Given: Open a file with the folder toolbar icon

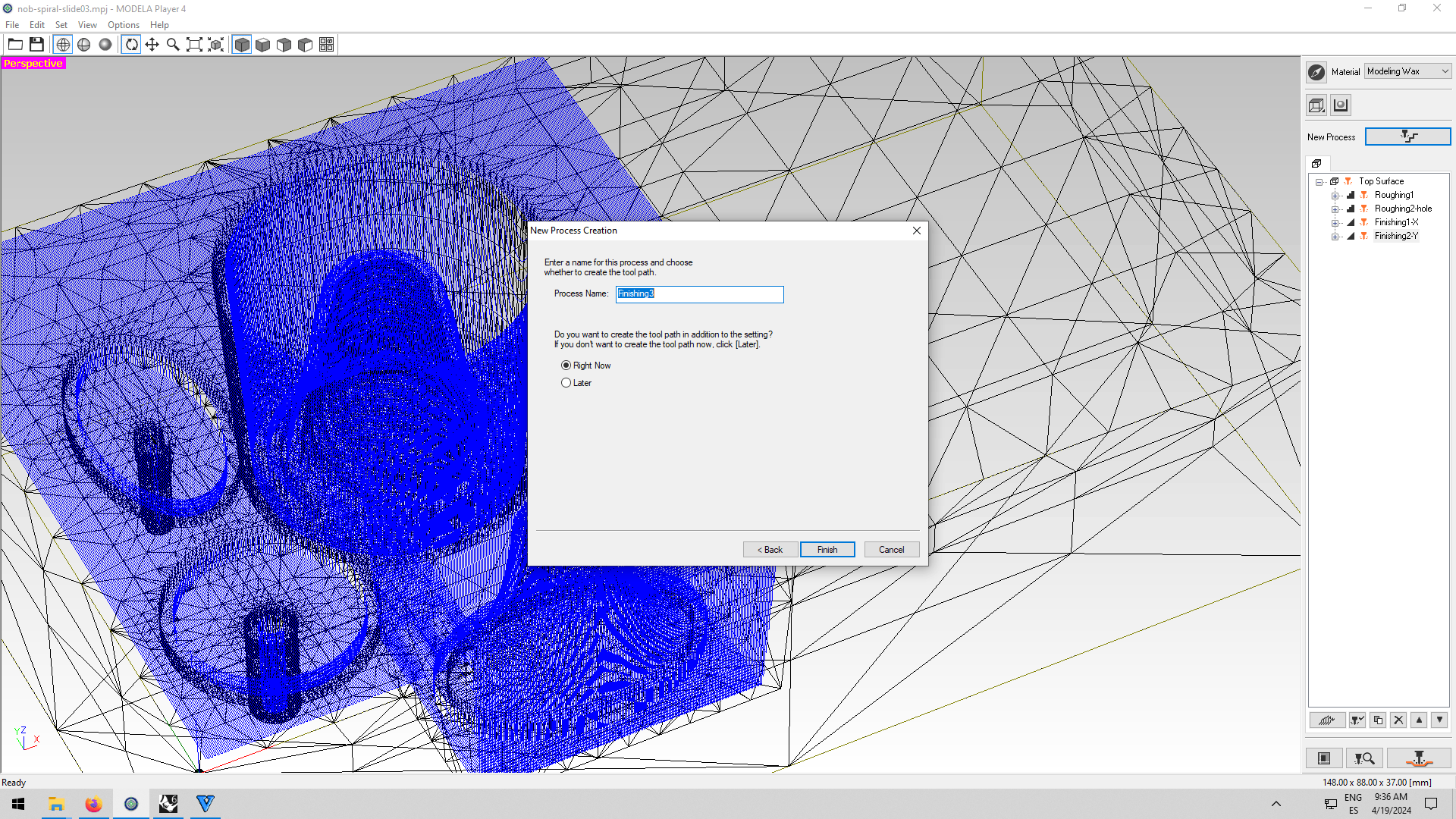Looking at the screenshot, I should (15, 45).
